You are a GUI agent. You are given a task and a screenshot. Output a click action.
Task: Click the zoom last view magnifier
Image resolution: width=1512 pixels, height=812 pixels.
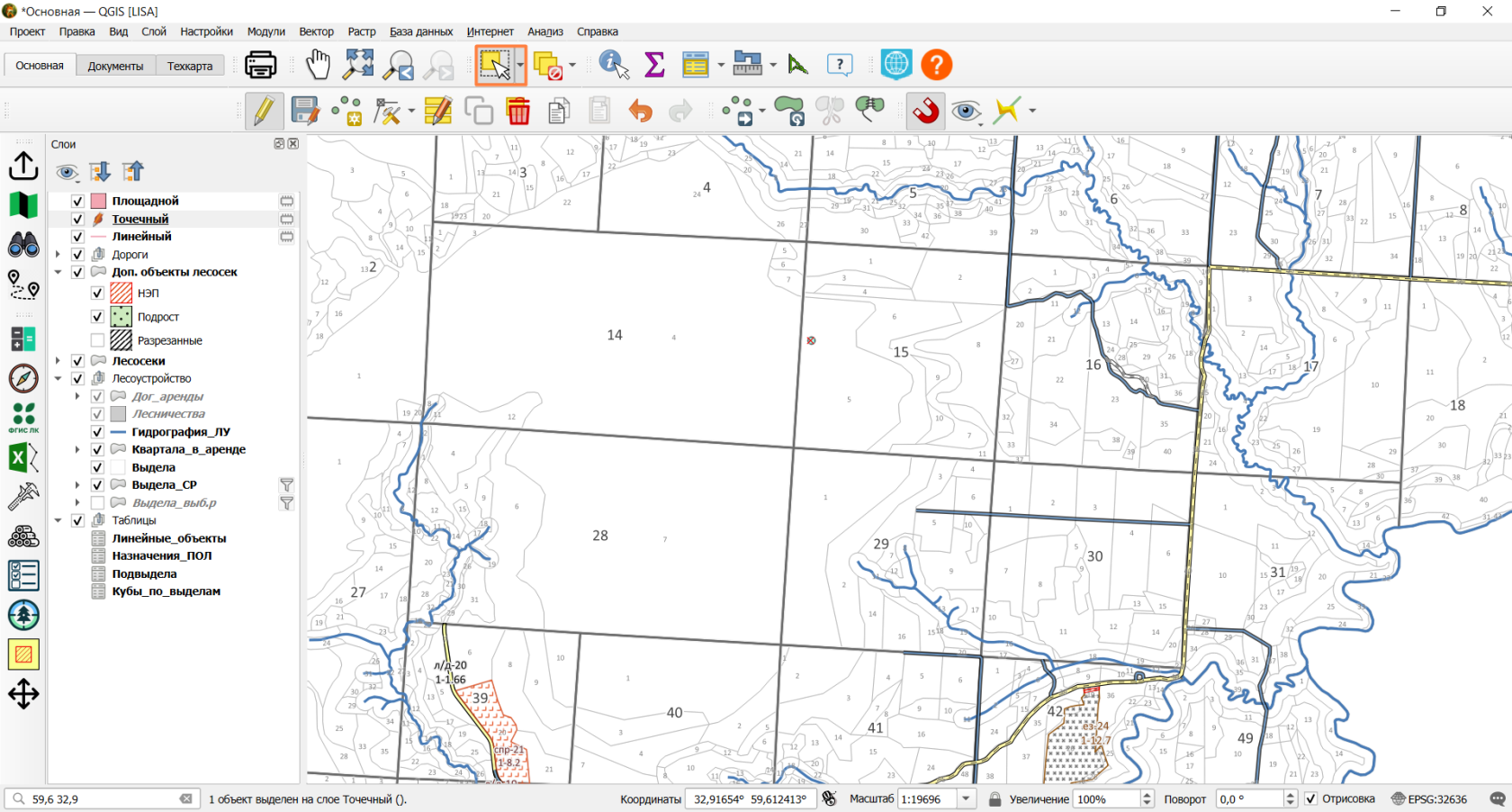pos(399,65)
